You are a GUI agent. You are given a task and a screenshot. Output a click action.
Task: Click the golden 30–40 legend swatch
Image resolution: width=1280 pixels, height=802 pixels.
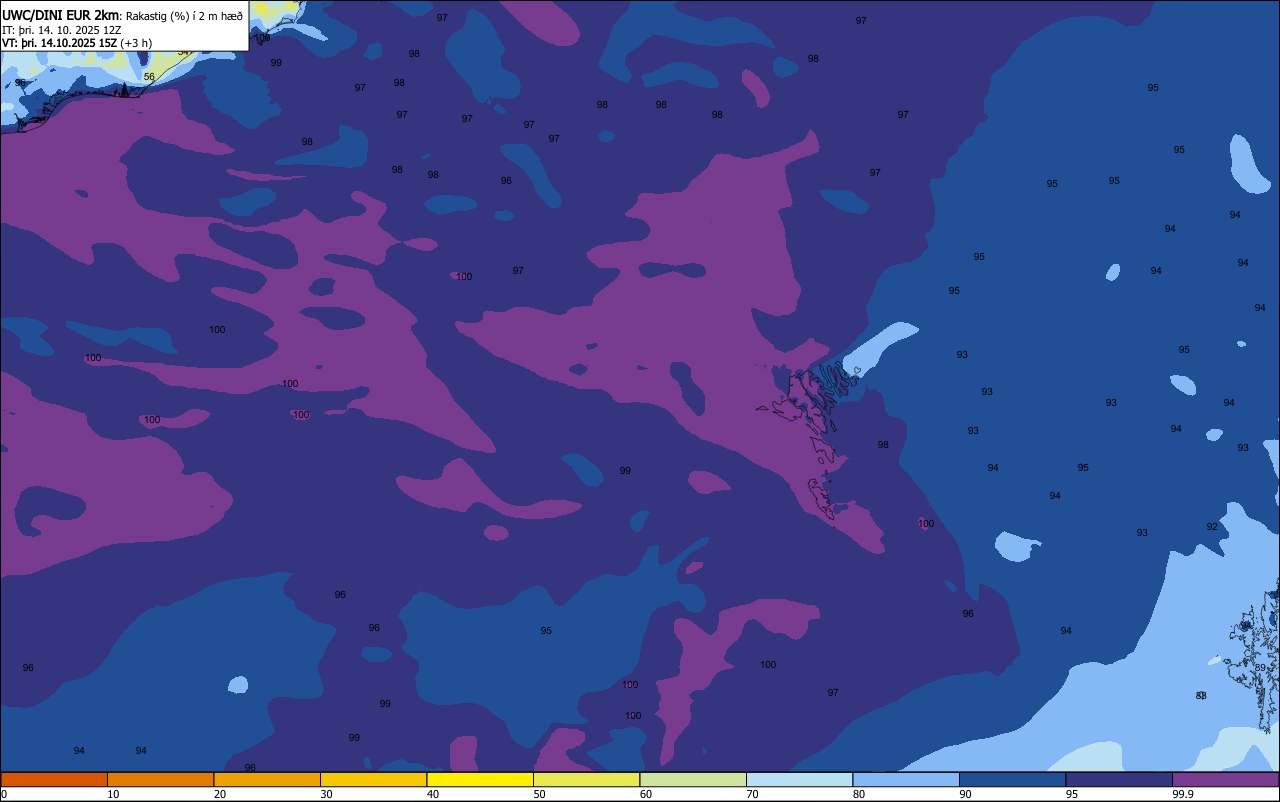(x=373, y=779)
